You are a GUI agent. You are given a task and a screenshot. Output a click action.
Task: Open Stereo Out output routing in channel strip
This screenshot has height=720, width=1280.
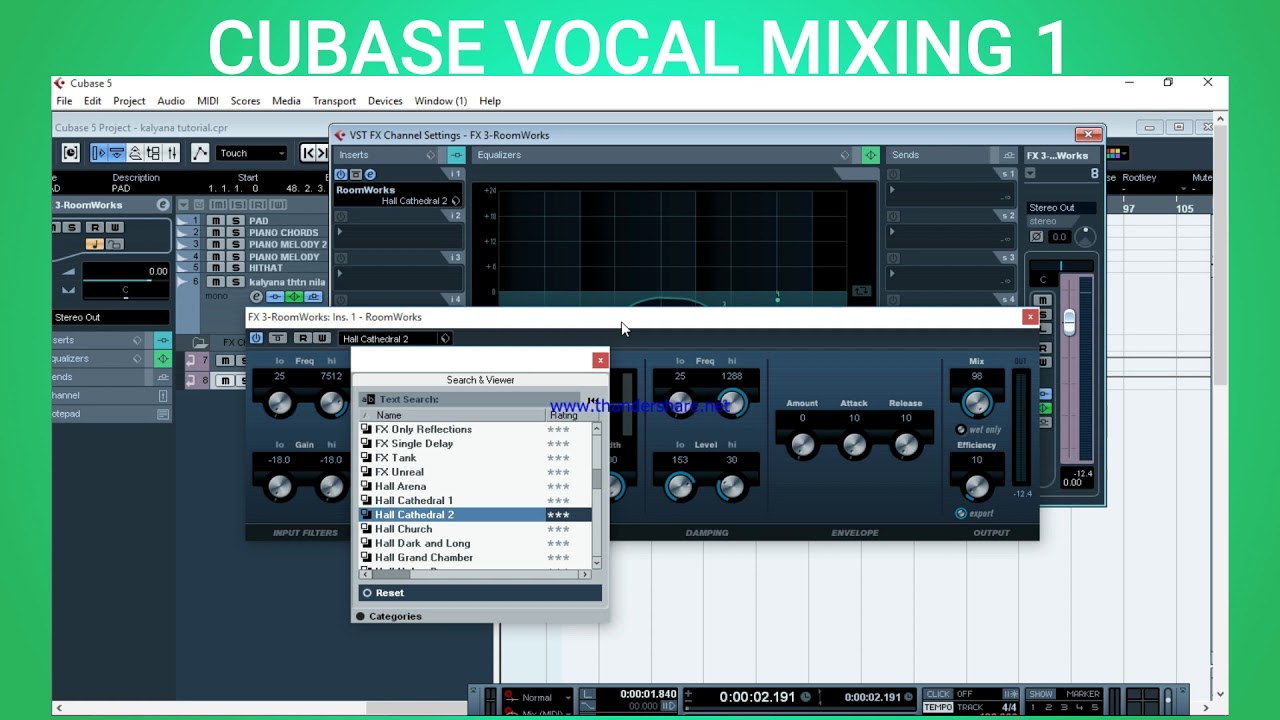coord(1061,208)
